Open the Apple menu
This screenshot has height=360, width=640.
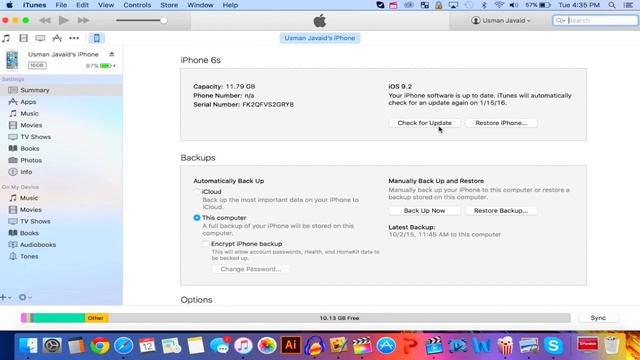pos(9,5)
